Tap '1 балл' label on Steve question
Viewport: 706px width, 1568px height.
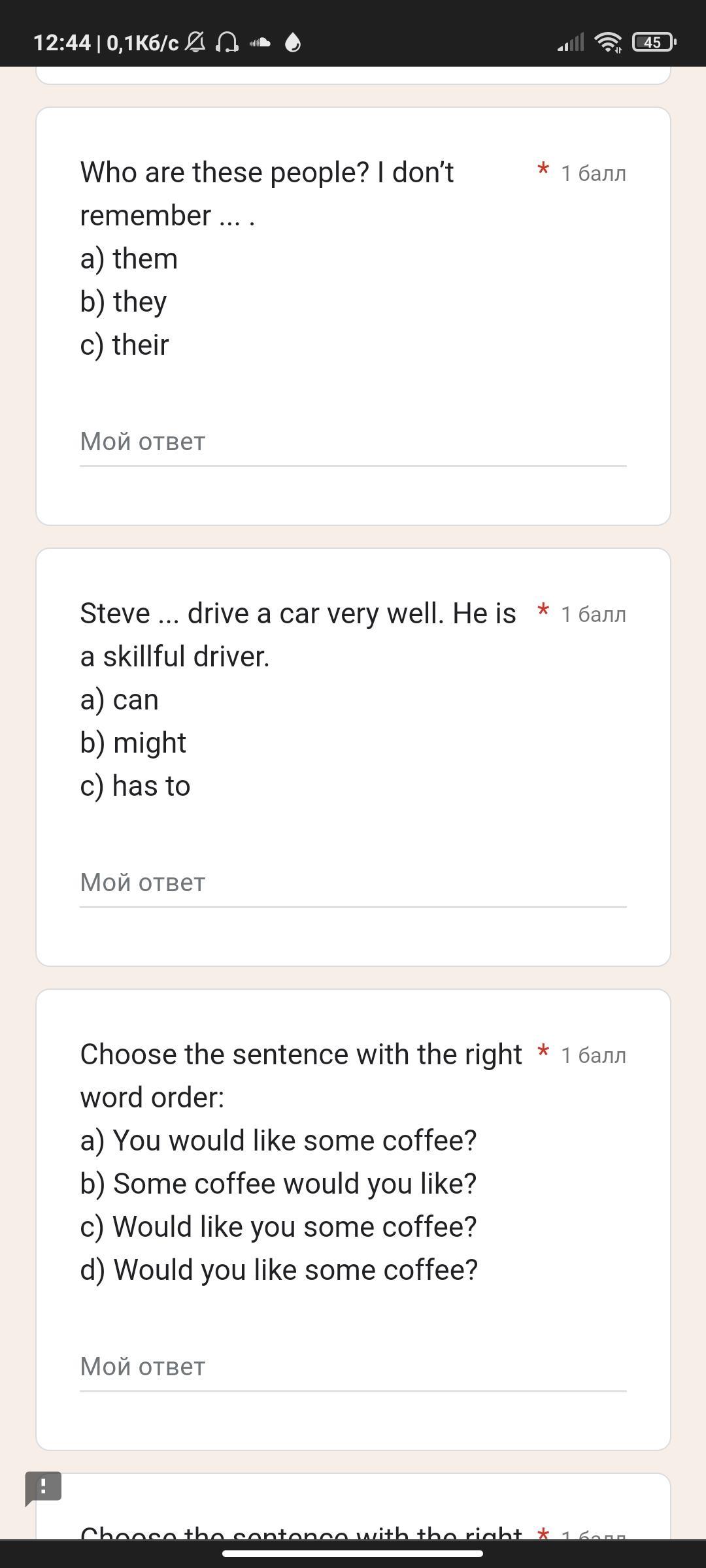pyautogui.click(x=594, y=615)
